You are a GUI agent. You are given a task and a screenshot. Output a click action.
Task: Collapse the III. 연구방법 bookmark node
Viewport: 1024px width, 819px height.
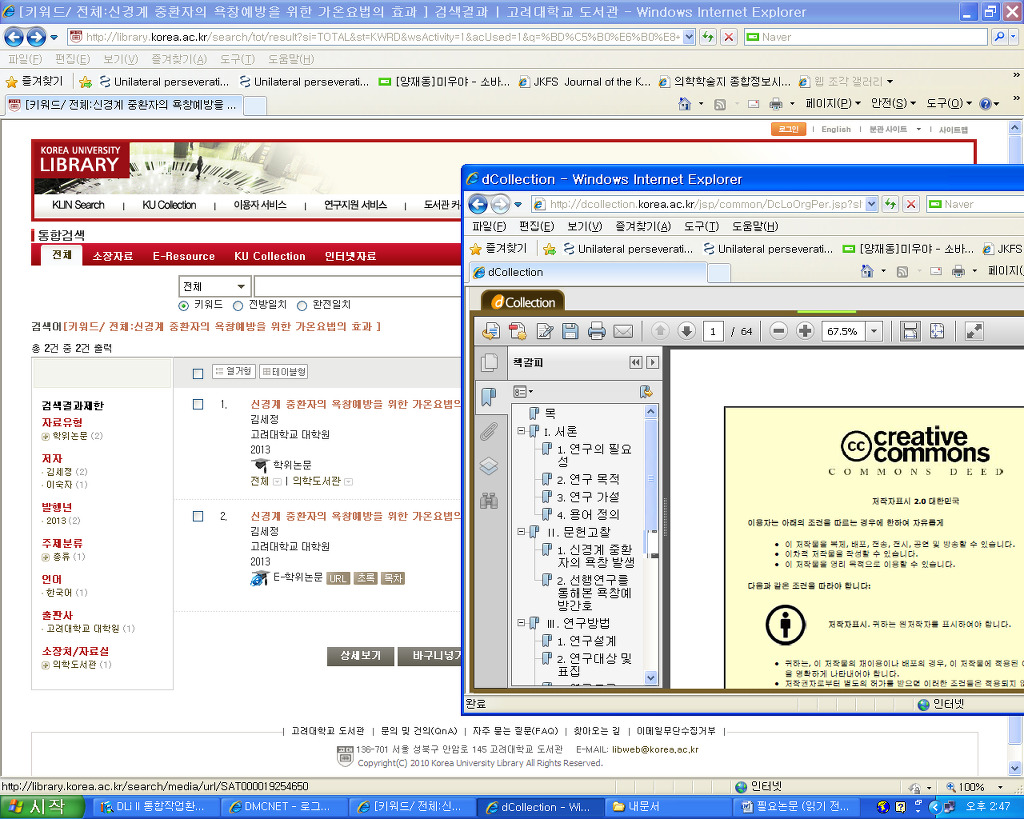tap(520, 623)
